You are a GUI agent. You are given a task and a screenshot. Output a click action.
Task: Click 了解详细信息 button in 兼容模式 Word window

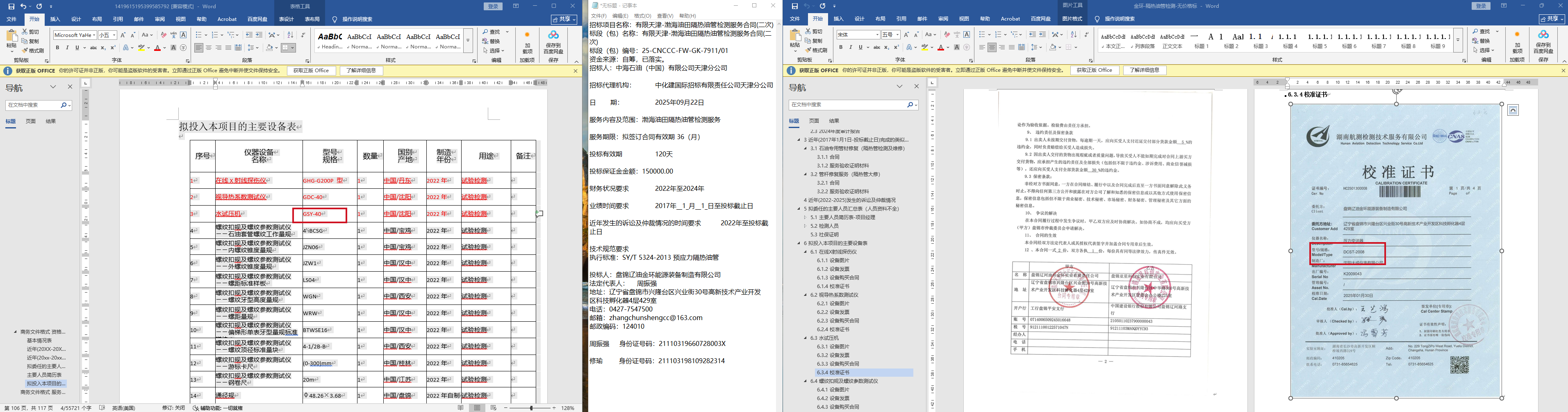coord(362,71)
